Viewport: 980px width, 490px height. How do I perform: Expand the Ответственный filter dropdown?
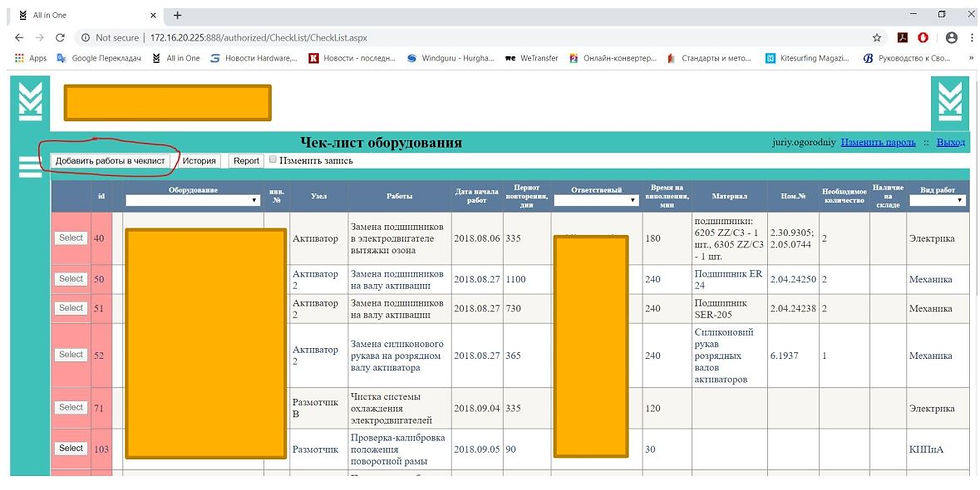pos(596,201)
